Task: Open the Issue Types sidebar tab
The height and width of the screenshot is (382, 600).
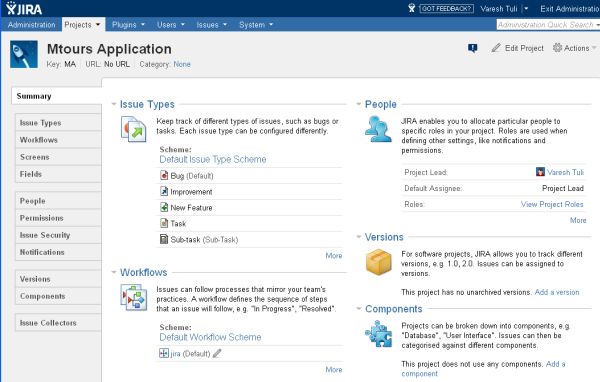Action: 58,122
